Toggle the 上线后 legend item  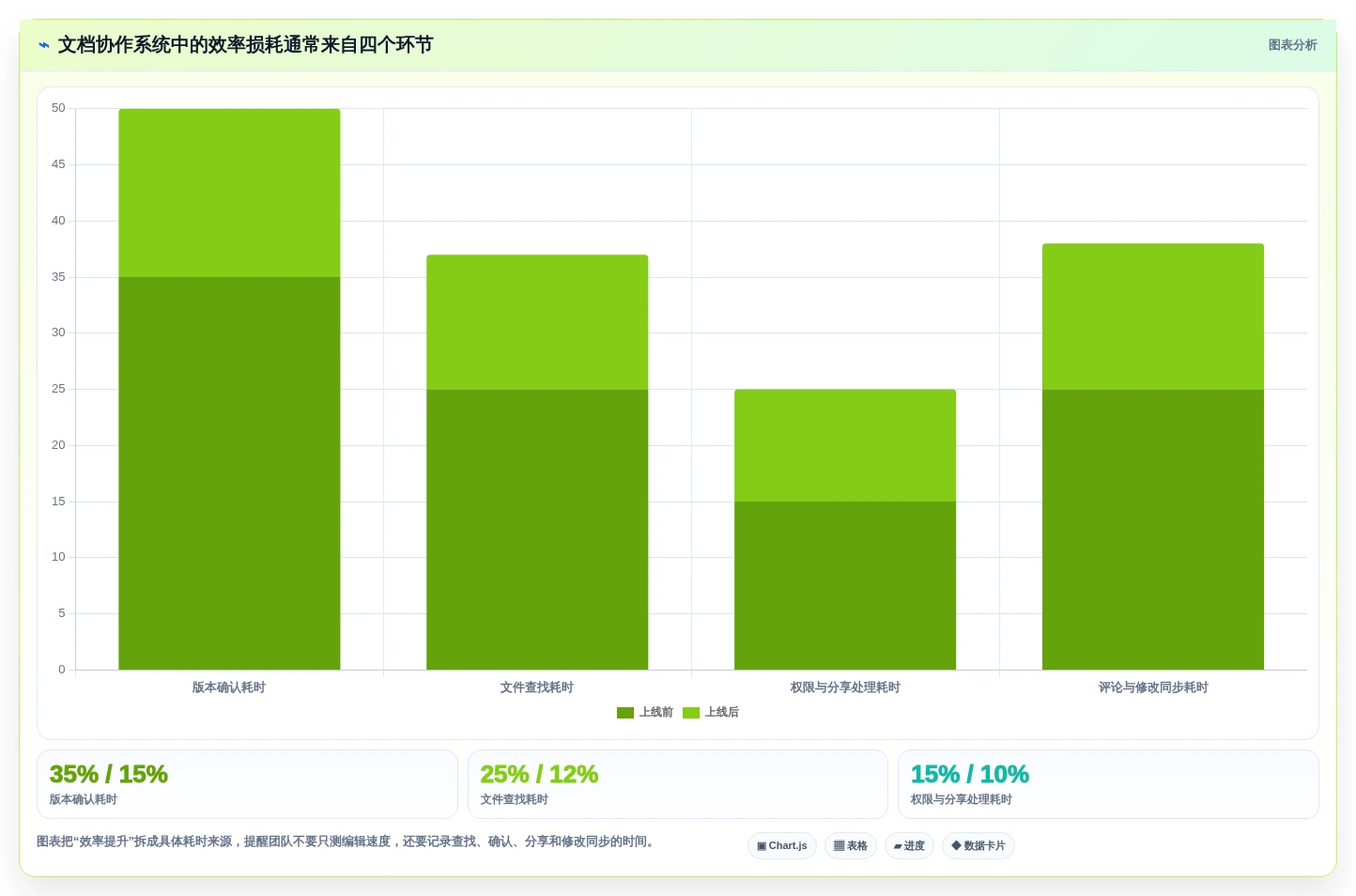point(711,713)
